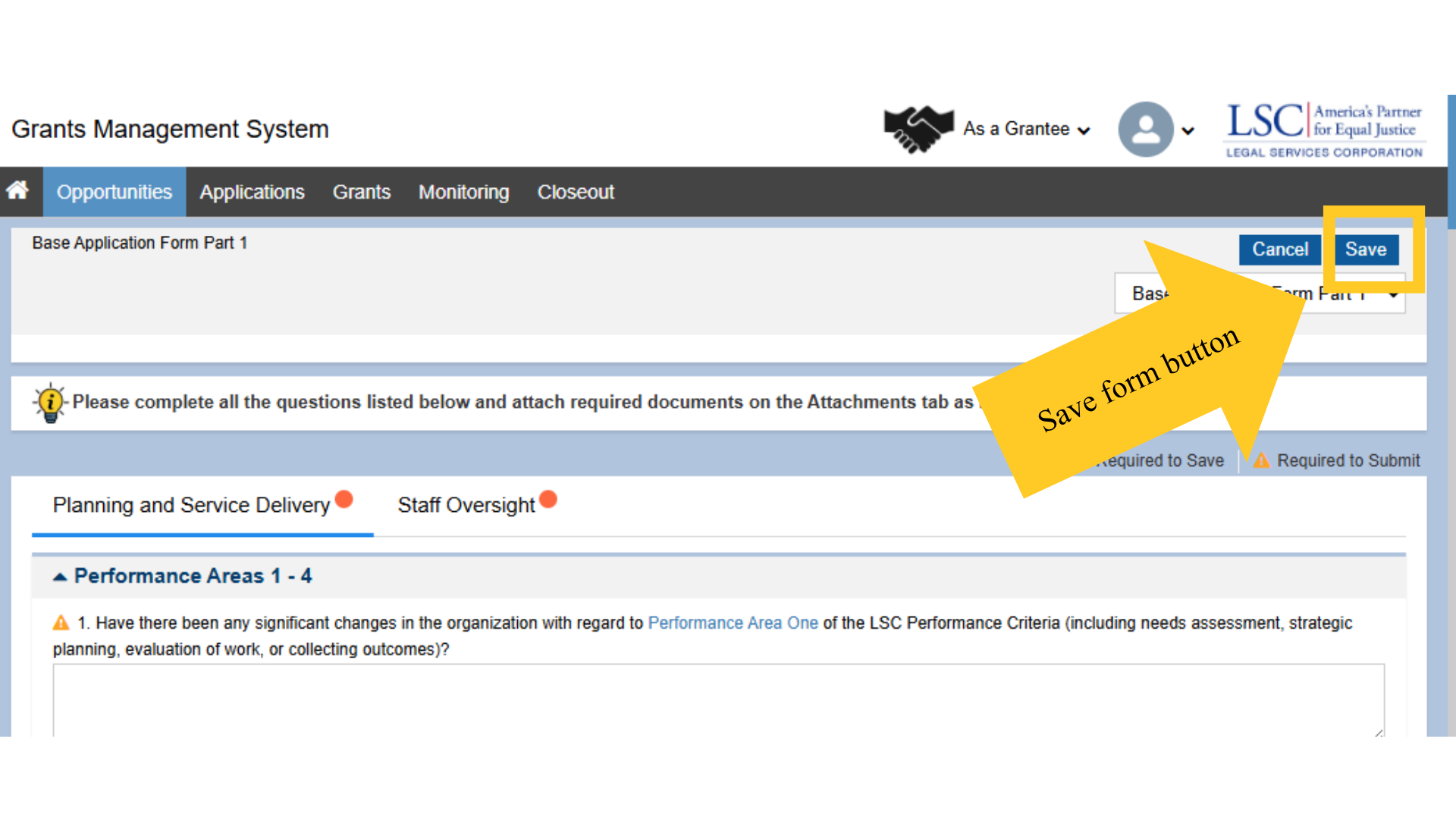Image resolution: width=1456 pixels, height=819 pixels.
Task: Click the LSC Legal Services Corporation logo
Action: pos(1324,130)
